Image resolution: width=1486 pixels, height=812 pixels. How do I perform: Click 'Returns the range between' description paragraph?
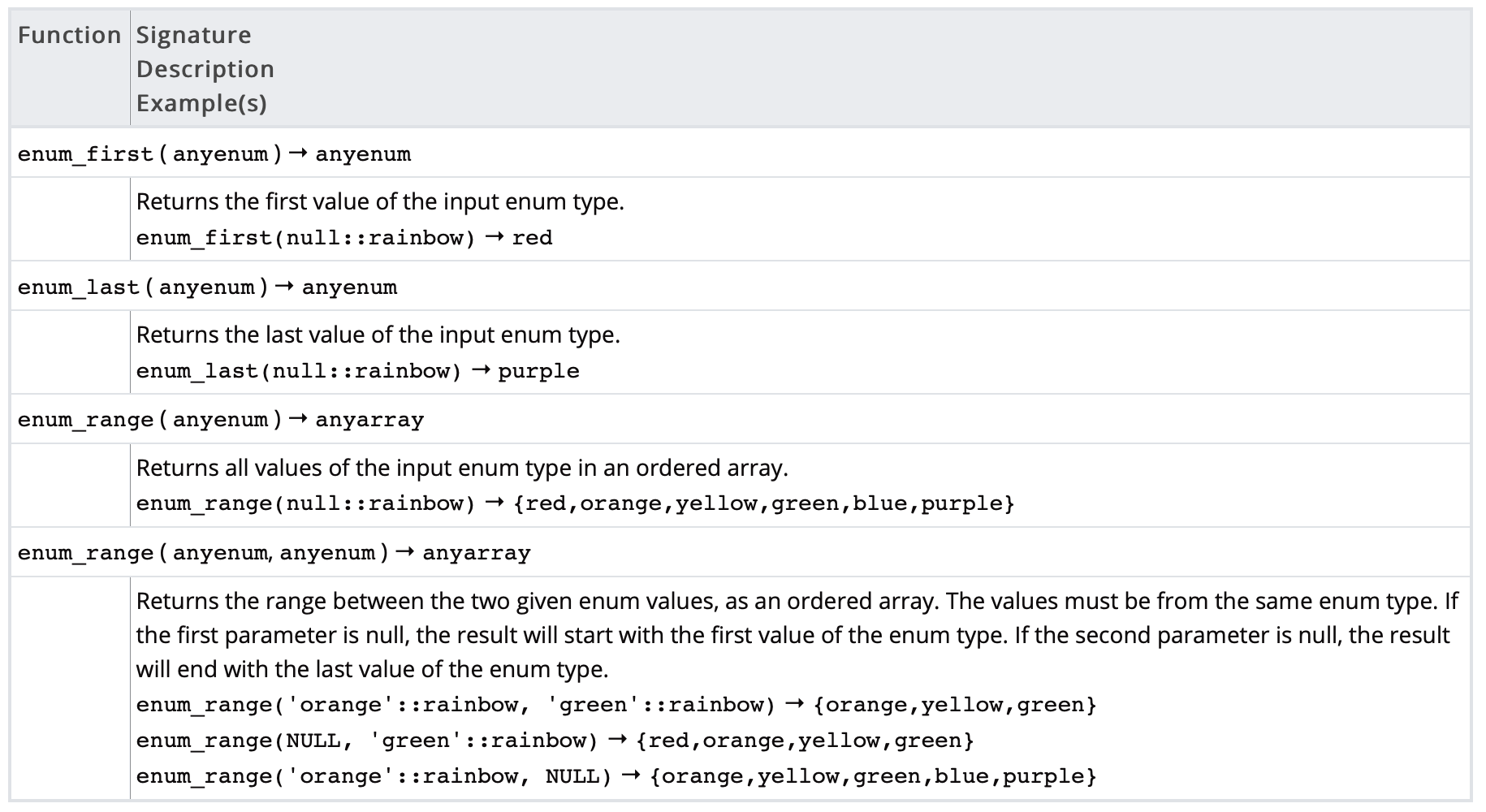tap(796, 635)
